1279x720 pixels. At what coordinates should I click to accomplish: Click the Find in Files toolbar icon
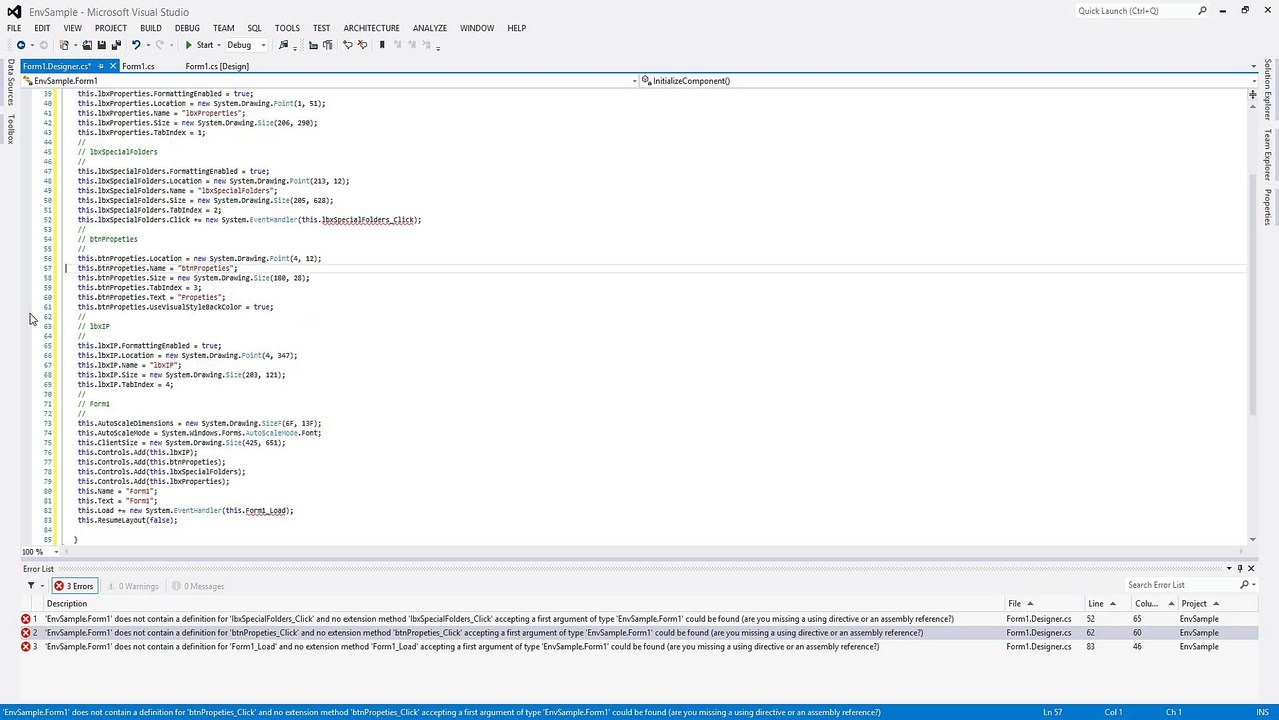click(x=284, y=45)
